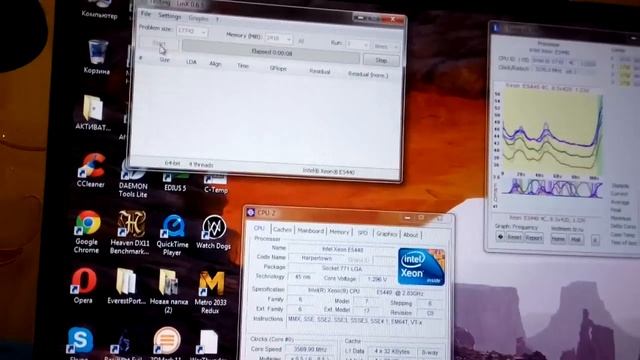Click the Intel Xeon logo in CPU-Z
The image size is (640, 360).
(x=421, y=267)
